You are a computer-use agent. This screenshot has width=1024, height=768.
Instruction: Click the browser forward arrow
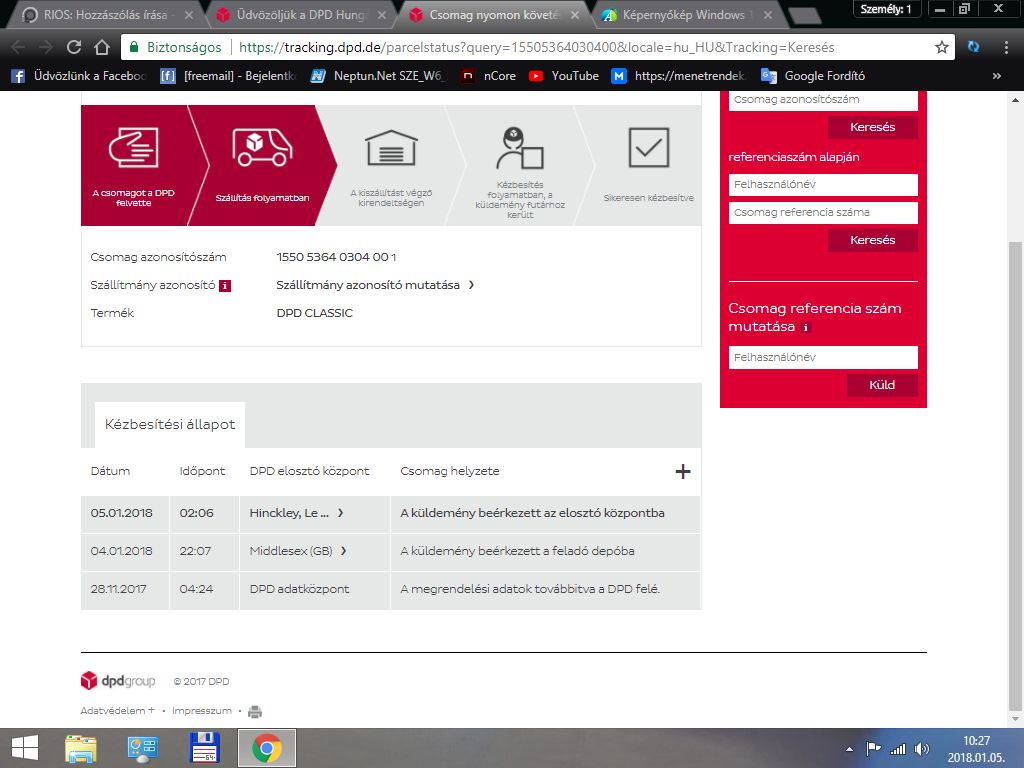(46, 47)
